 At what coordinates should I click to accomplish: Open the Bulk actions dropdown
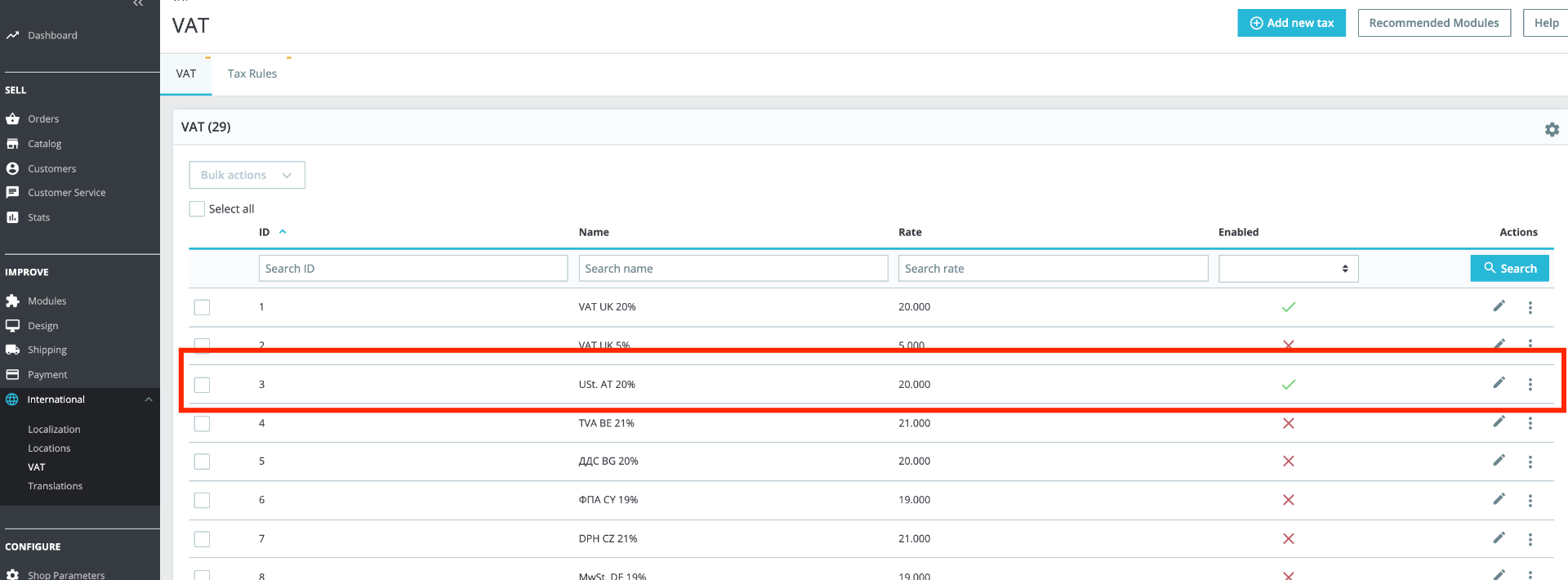pos(247,175)
